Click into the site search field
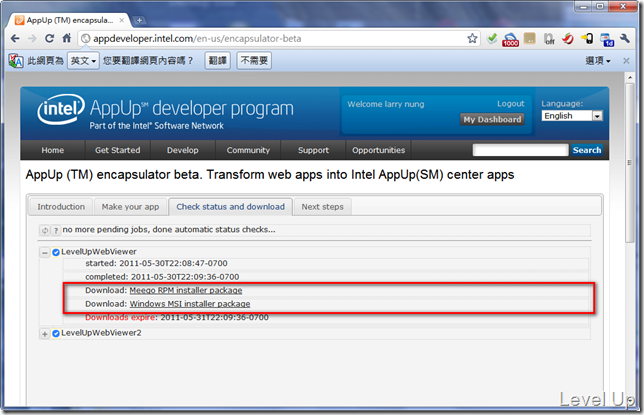Image resolution: width=644 pixels, height=415 pixels. point(520,150)
